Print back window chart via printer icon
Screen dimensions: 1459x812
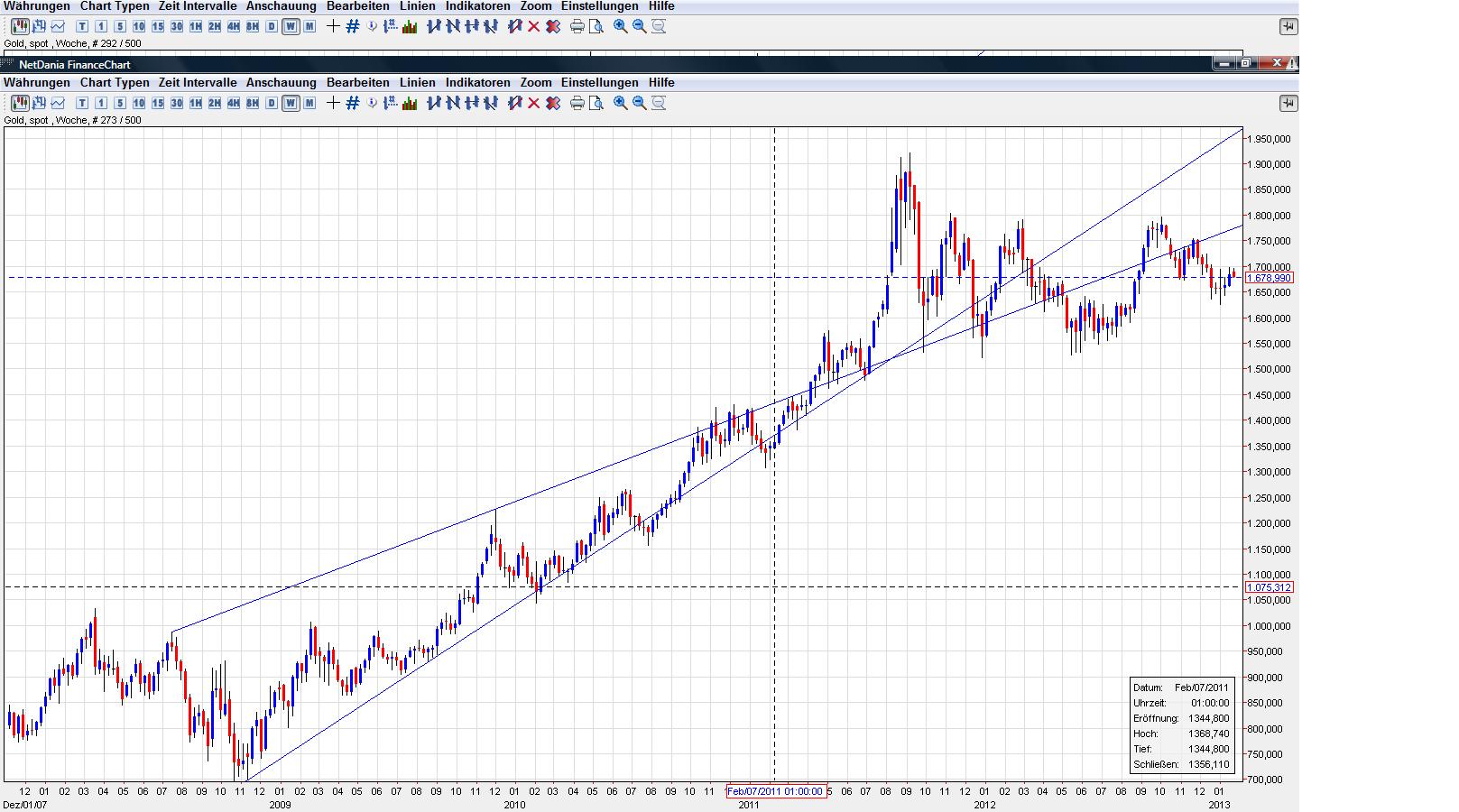(577, 26)
